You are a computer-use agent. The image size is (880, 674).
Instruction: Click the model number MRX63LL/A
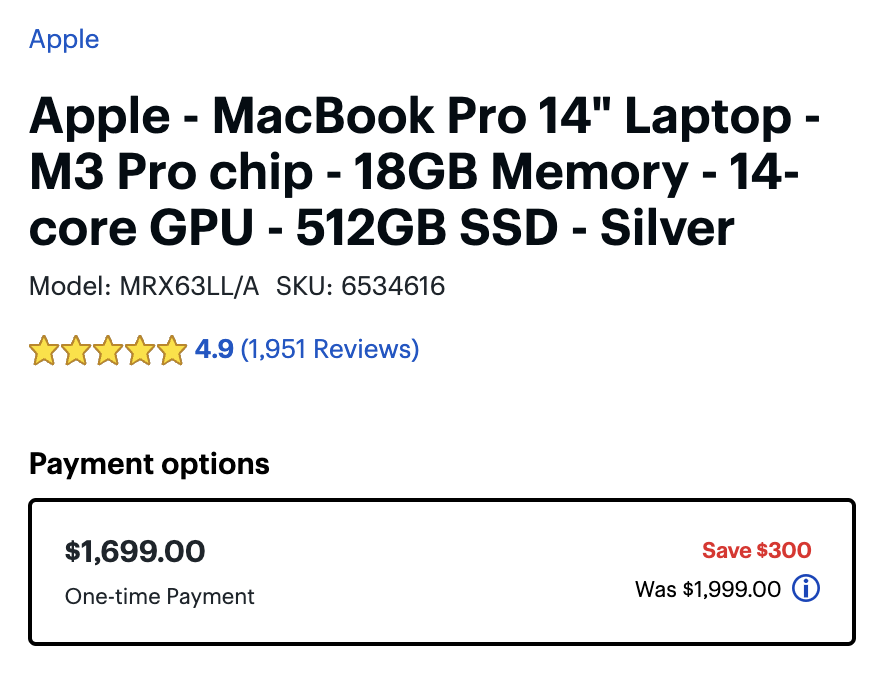[189, 286]
